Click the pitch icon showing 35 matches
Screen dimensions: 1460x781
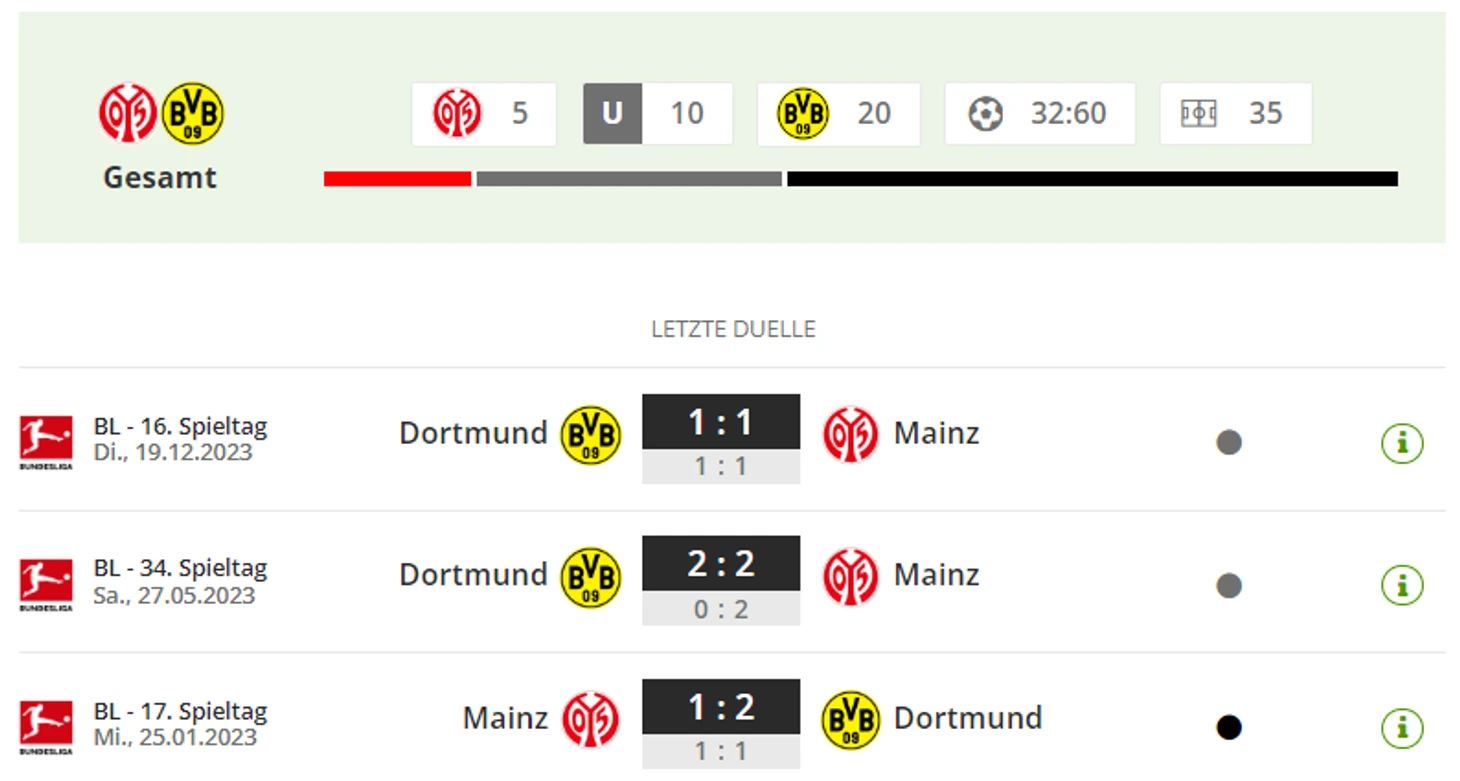point(1198,114)
